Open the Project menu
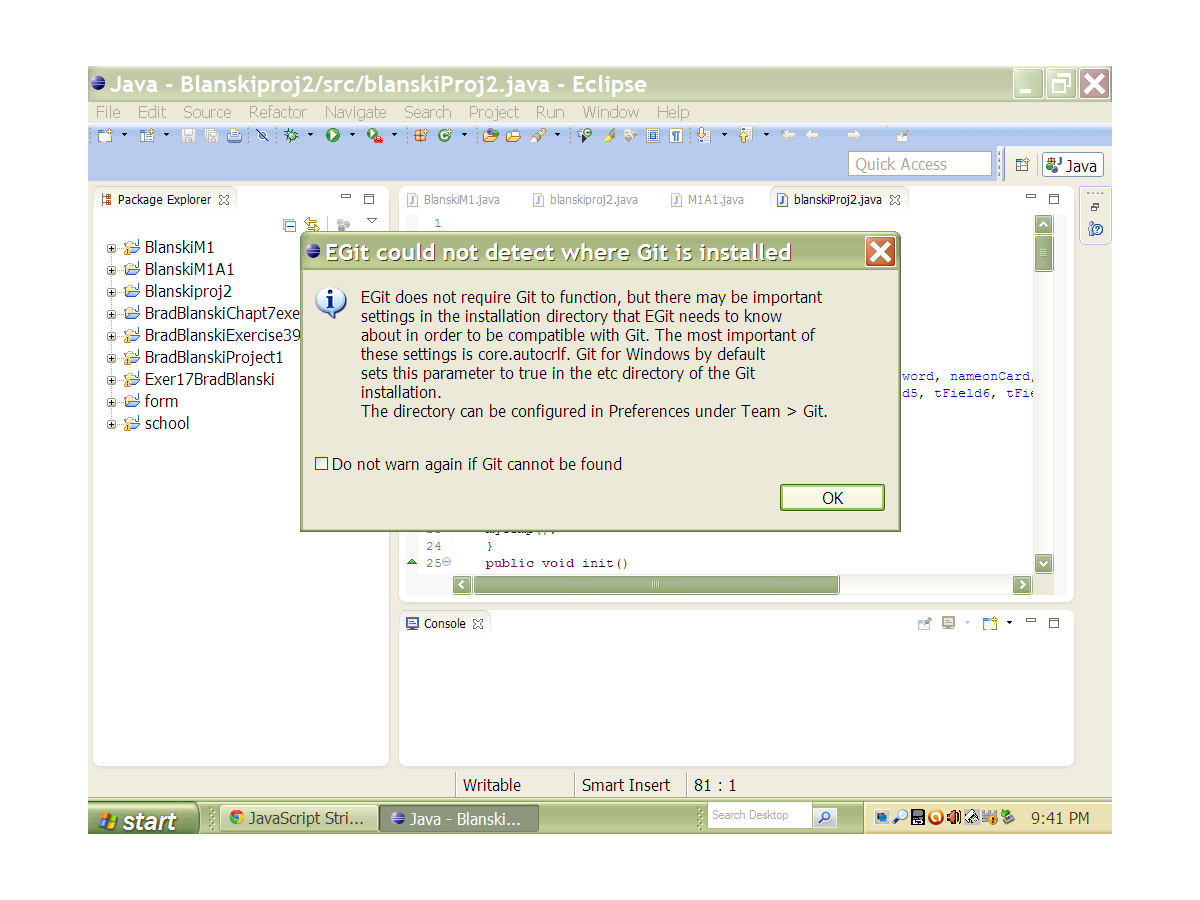This screenshot has width=1200, height=900. point(494,112)
